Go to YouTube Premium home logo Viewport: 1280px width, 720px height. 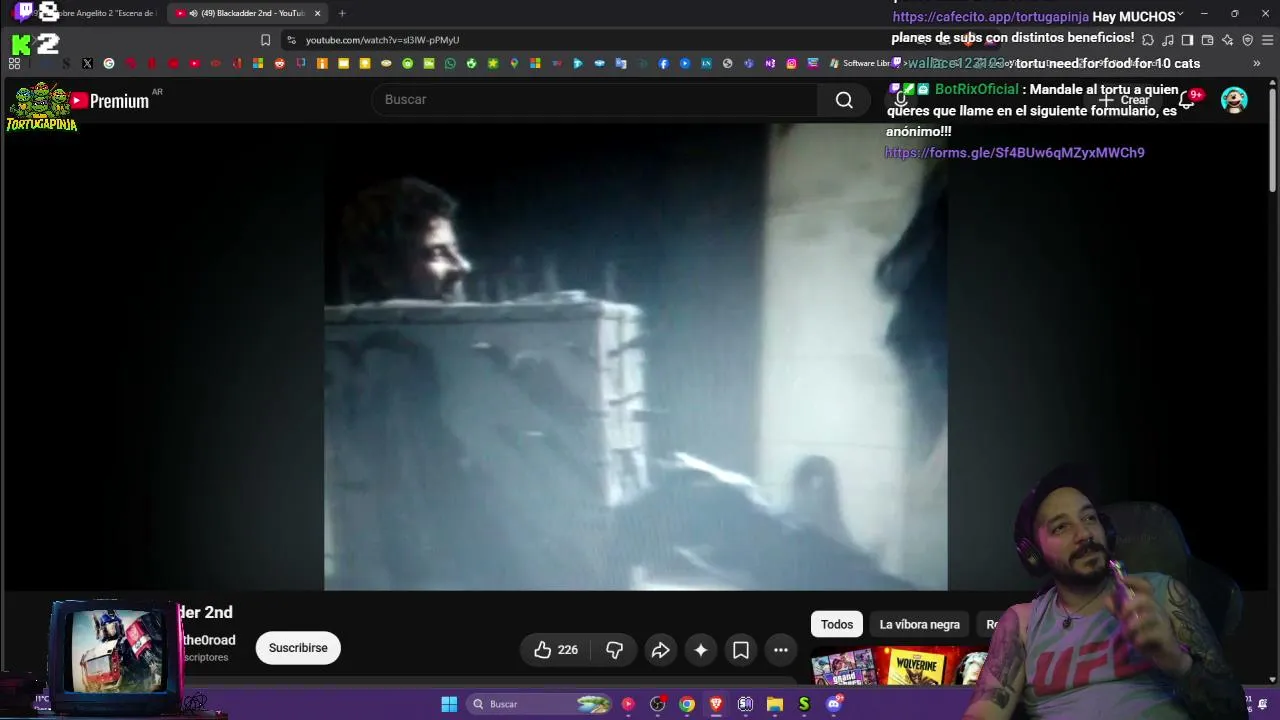tap(110, 101)
